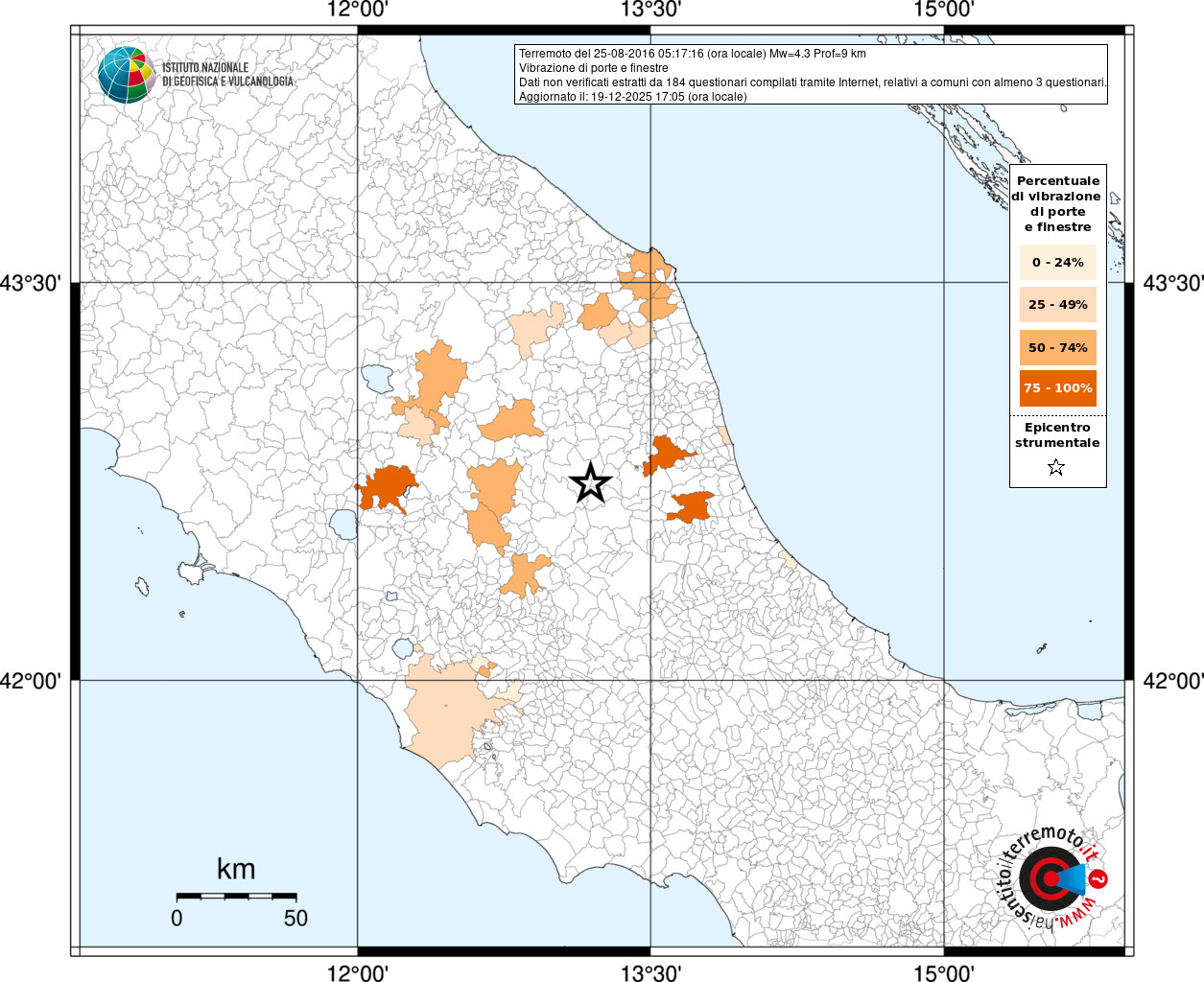Click the scale bar '0' value
Viewport: 1204px width, 982px height.
click(177, 918)
